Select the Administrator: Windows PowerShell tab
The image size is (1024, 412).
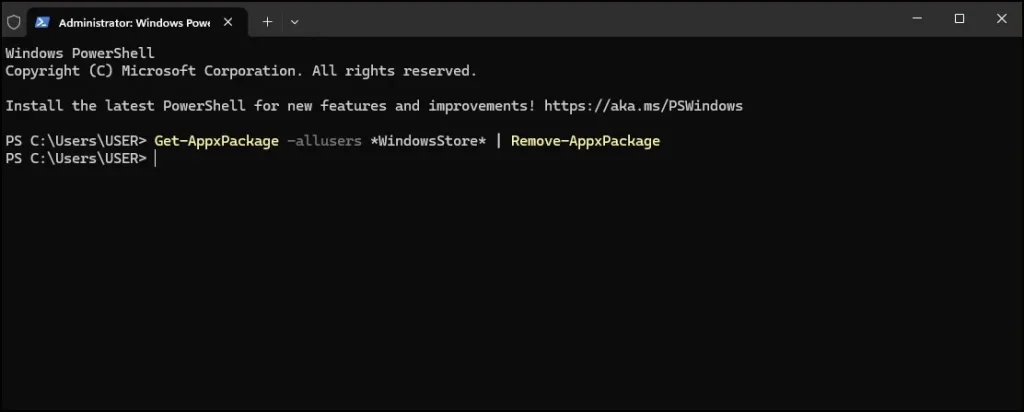137,22
